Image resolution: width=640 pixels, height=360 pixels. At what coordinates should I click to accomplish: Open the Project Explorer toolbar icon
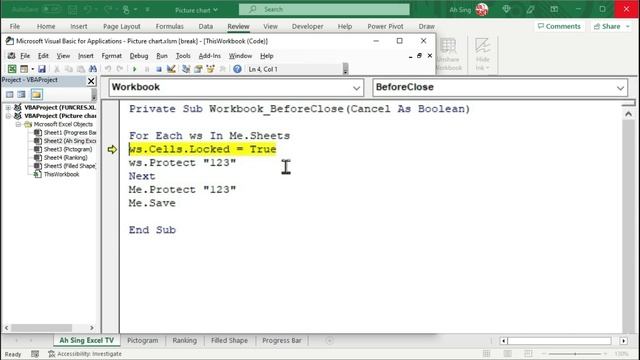point(186,69)
